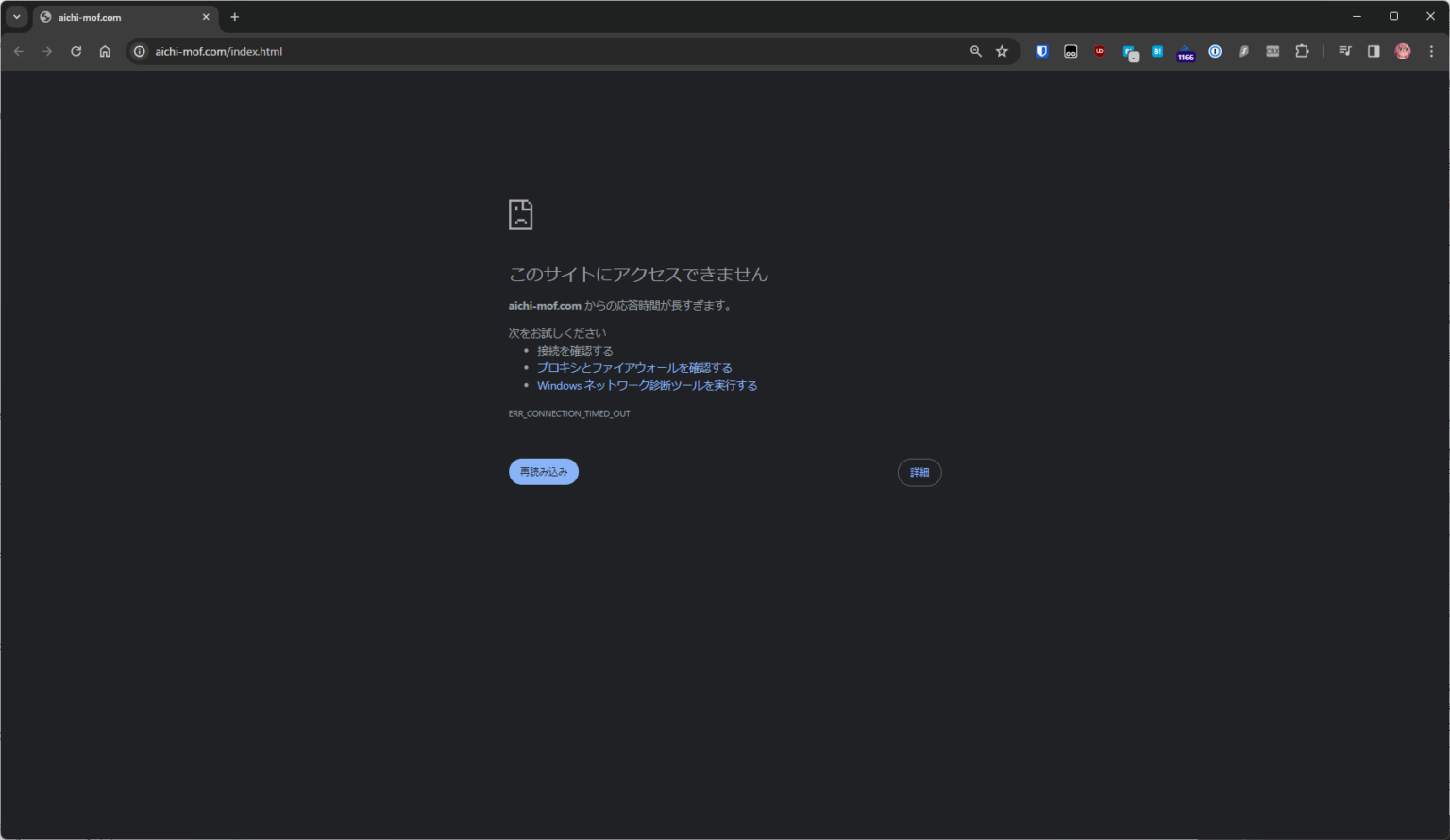Open the プロキシとファイアウォールを確認する link
Viewport: 1450px width, 840px height.
click(633, 367)
